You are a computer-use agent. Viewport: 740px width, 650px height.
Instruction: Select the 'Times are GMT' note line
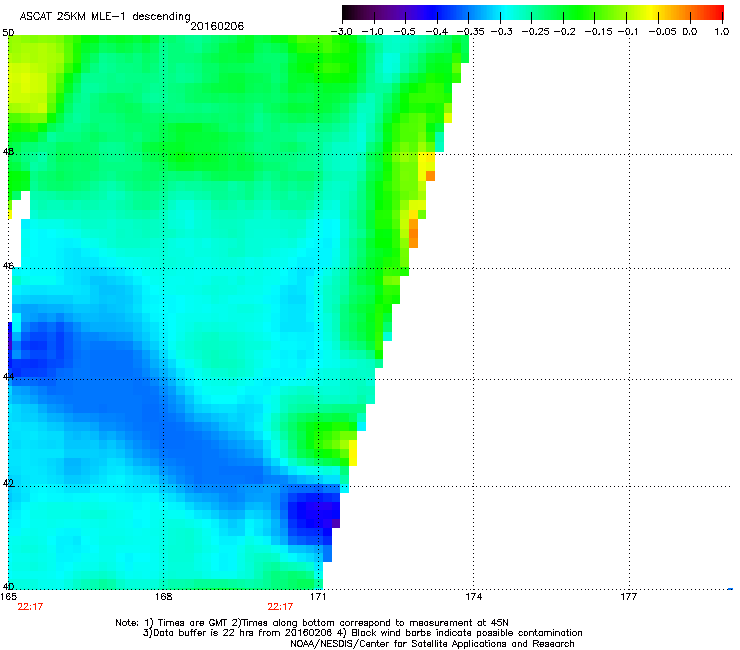[312, 623]
